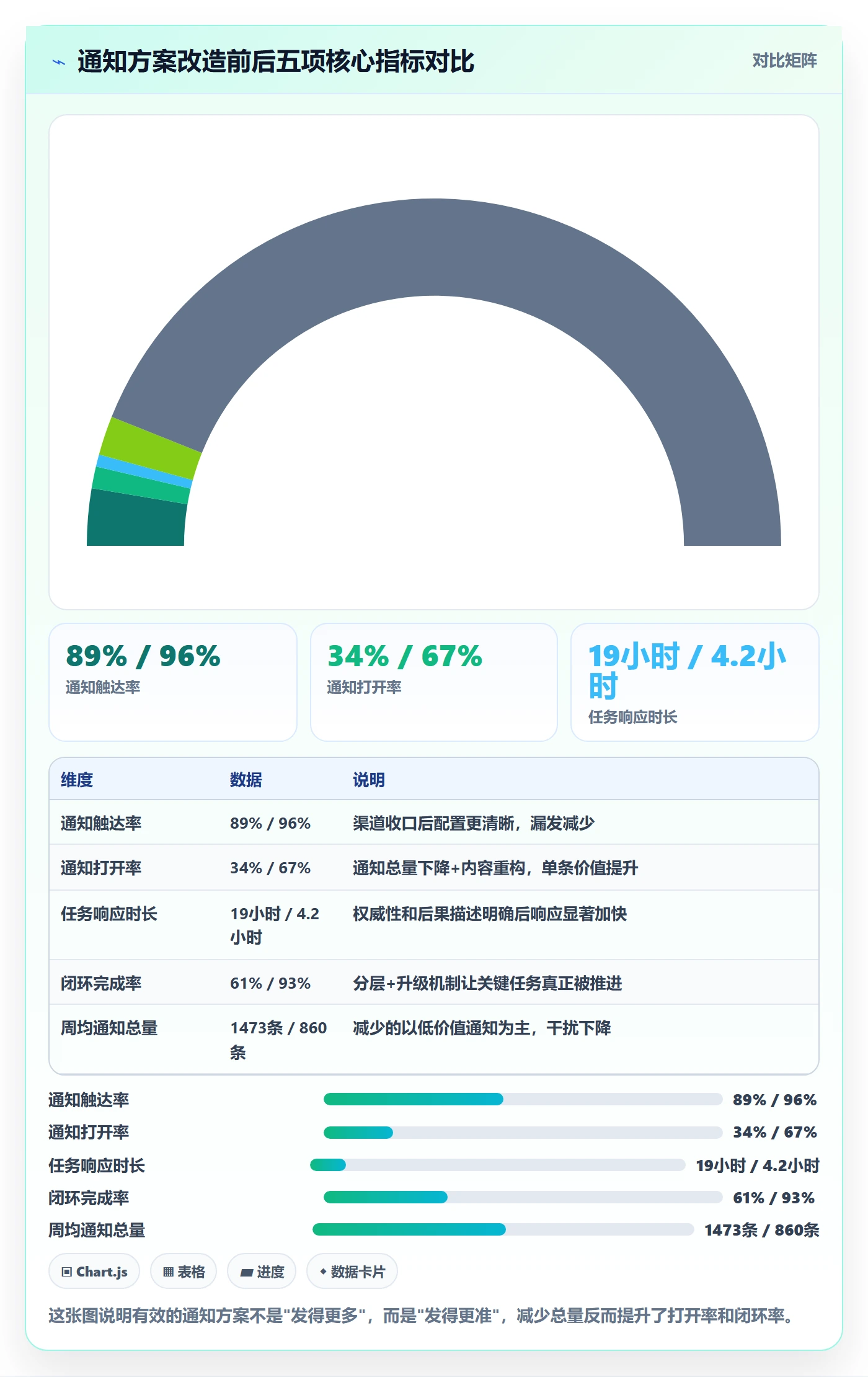Image resolution: width=868 pixels, height=1377 pixels.
Task: Select table cell 闭环完成率
Action: click(101, 983)
